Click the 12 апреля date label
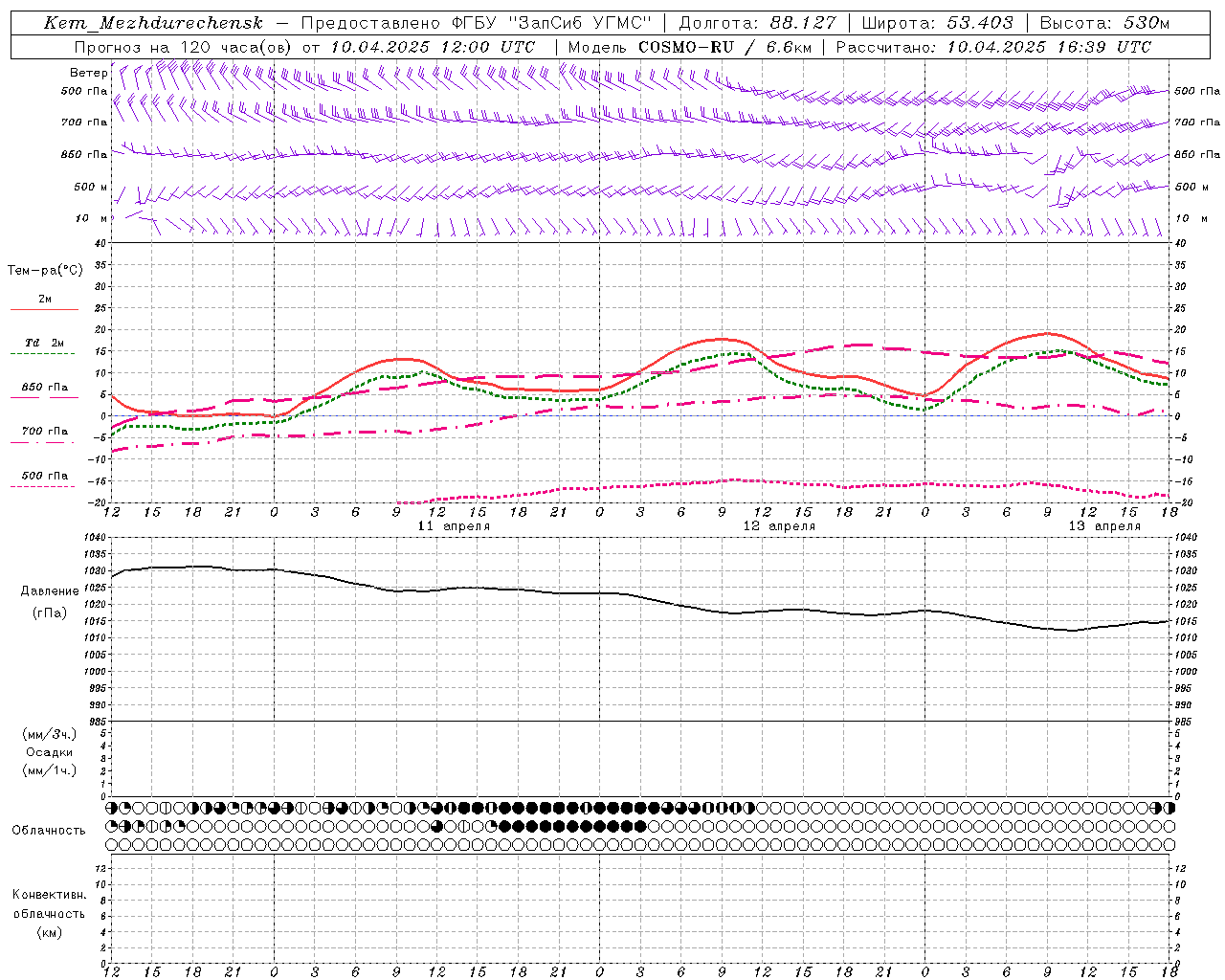Image resolution: width=1225 pixels, height=980 pixels. [779, 525]
